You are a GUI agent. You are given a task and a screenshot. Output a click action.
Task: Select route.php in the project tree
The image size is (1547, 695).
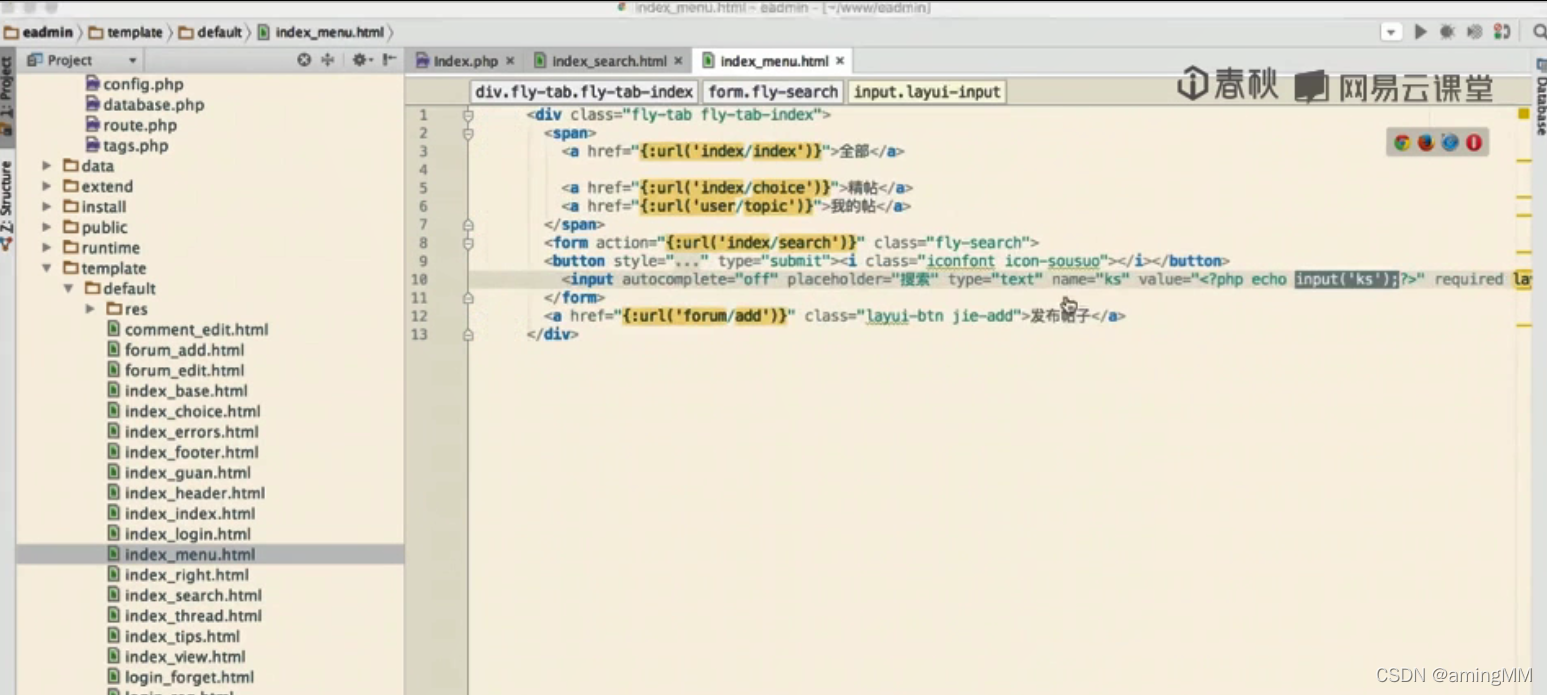[x=131, y=125]
